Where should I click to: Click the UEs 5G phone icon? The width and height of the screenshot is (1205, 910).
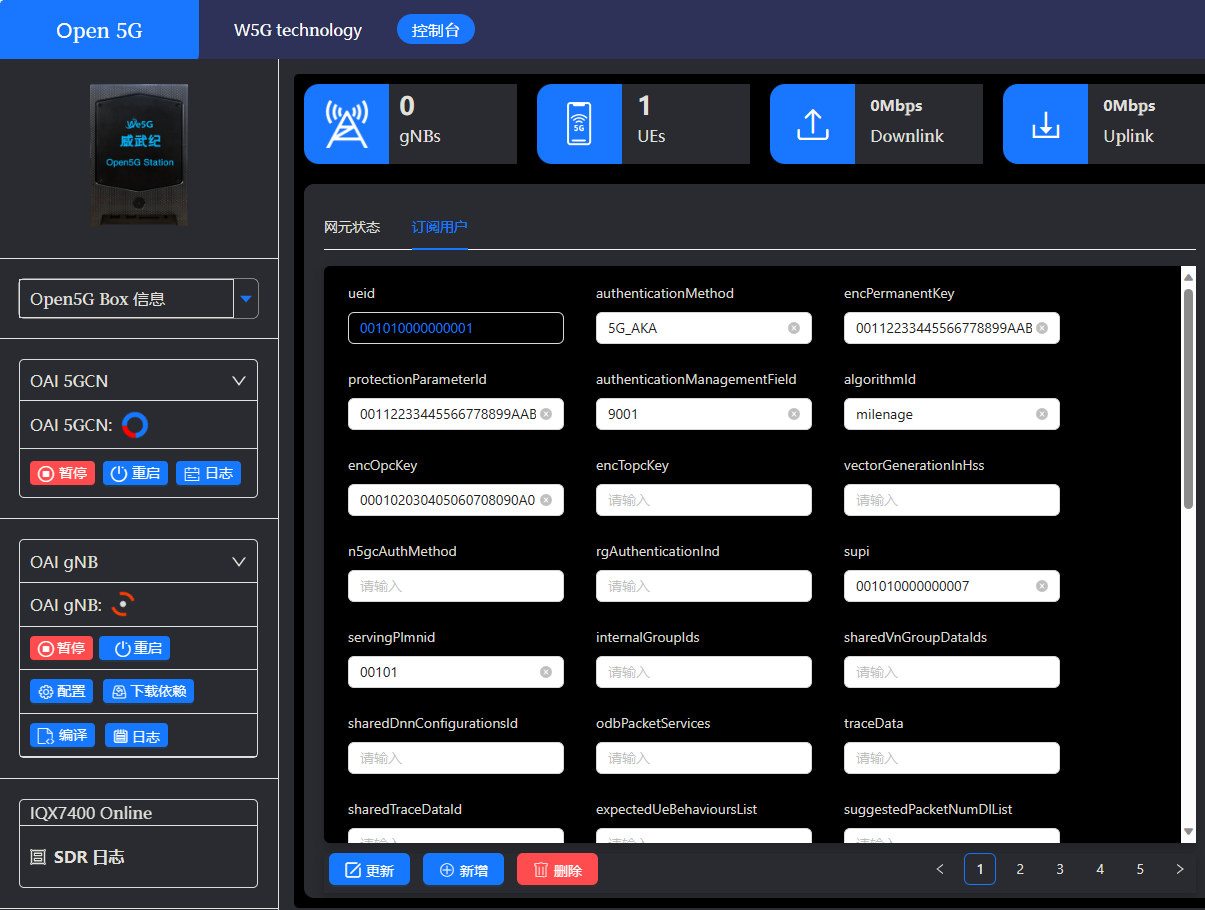(579, 124)
